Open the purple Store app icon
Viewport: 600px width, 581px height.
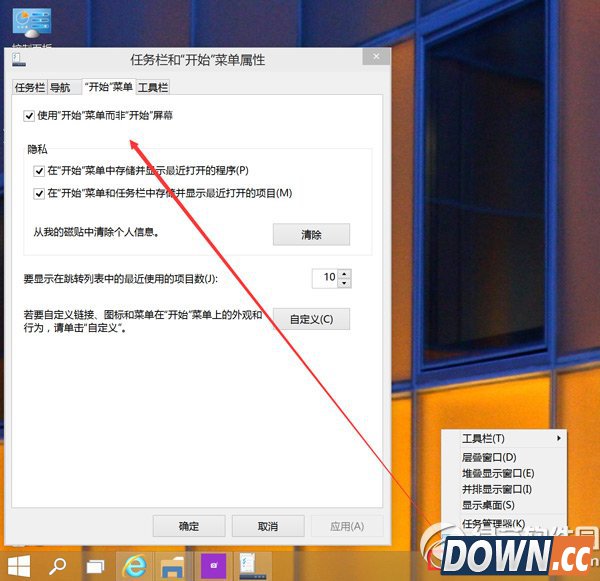pyautogui.click(x=214, y=565)
